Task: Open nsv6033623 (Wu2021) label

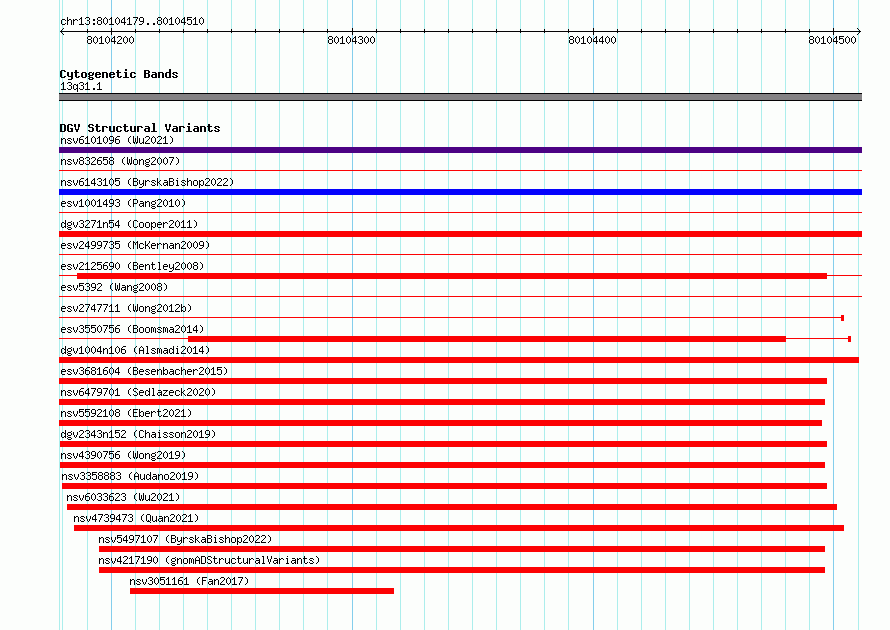Action: 123,497
